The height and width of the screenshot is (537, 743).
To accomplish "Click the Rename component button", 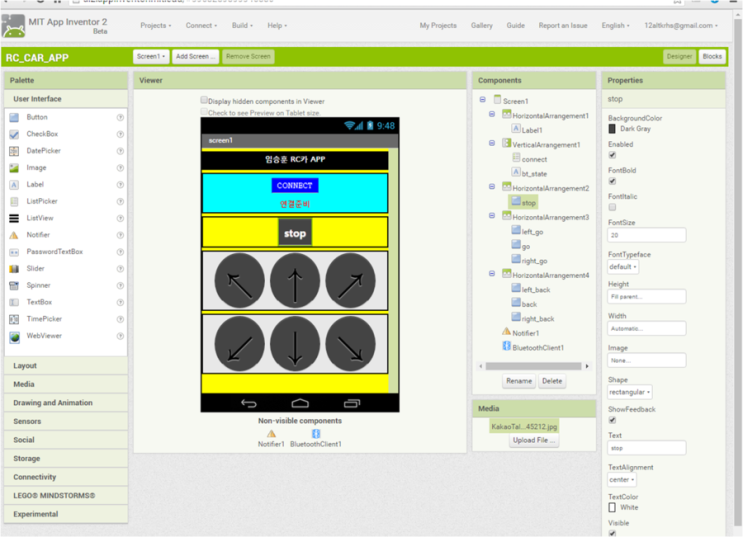I will point(519,381).
